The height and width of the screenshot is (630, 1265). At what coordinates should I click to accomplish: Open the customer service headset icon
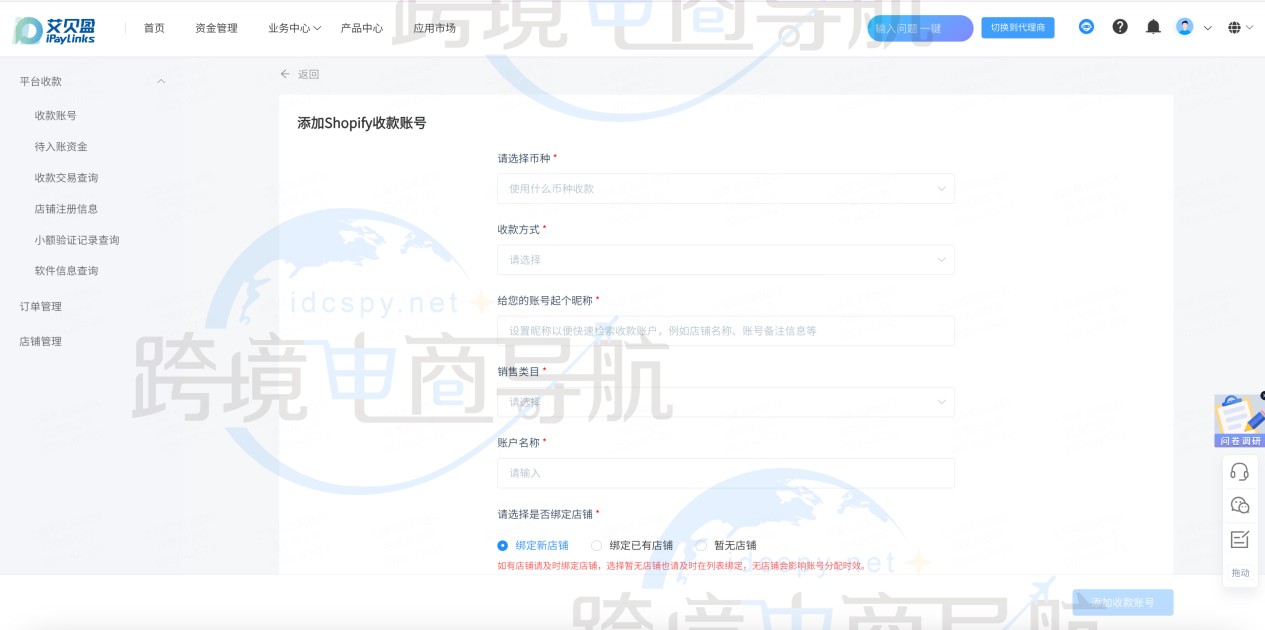pos(1240,470)
